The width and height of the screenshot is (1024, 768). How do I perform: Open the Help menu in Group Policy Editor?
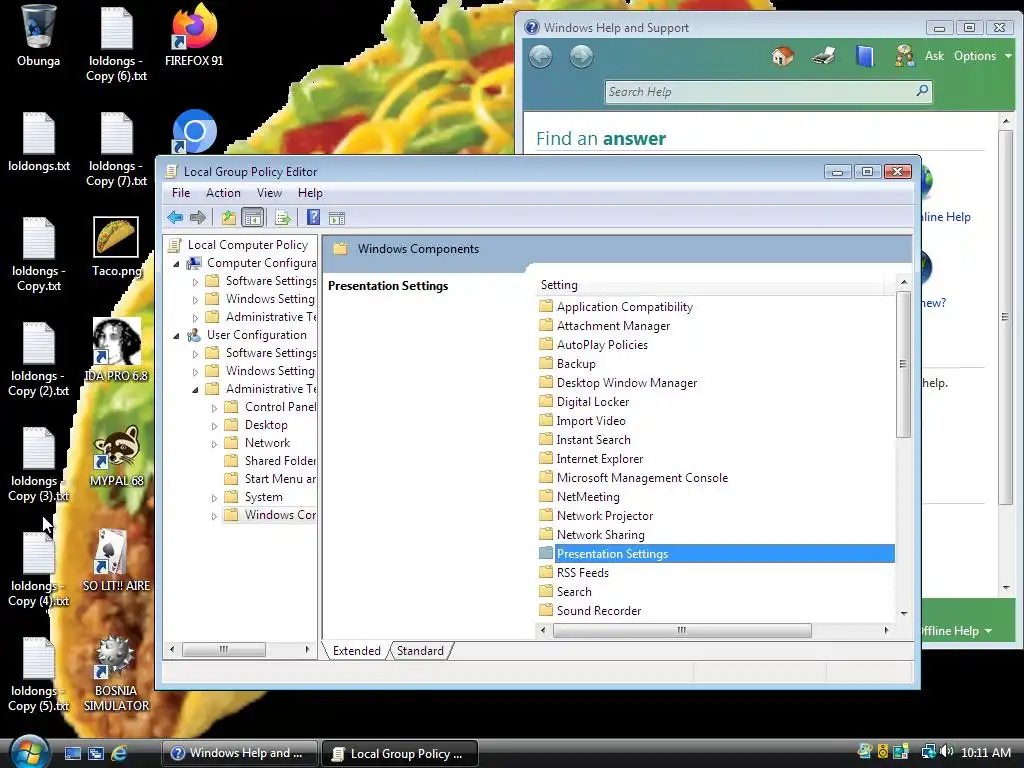310,193
